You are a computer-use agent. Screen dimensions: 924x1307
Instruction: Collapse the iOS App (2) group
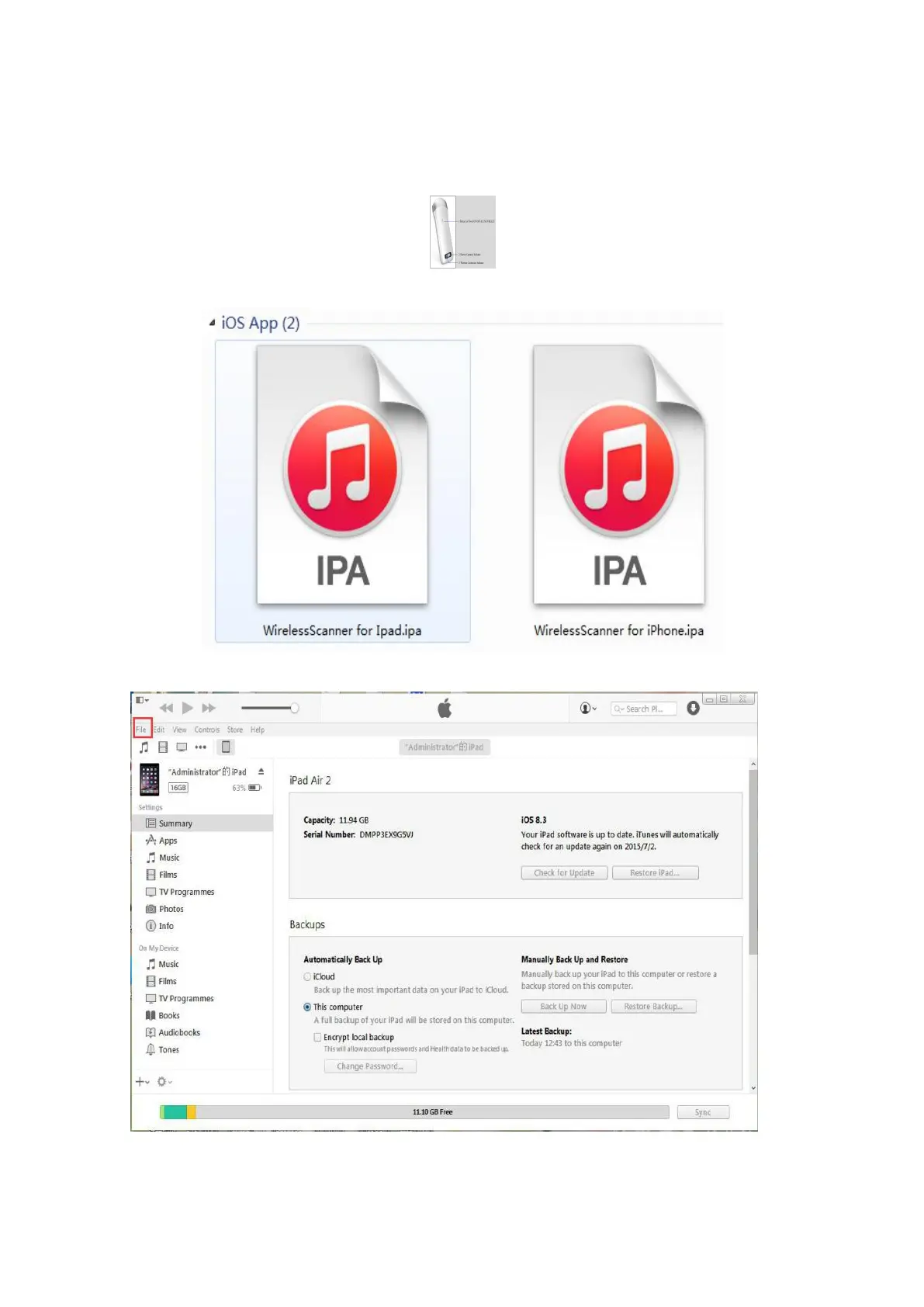pyautogui.click(x=212, y=323)
